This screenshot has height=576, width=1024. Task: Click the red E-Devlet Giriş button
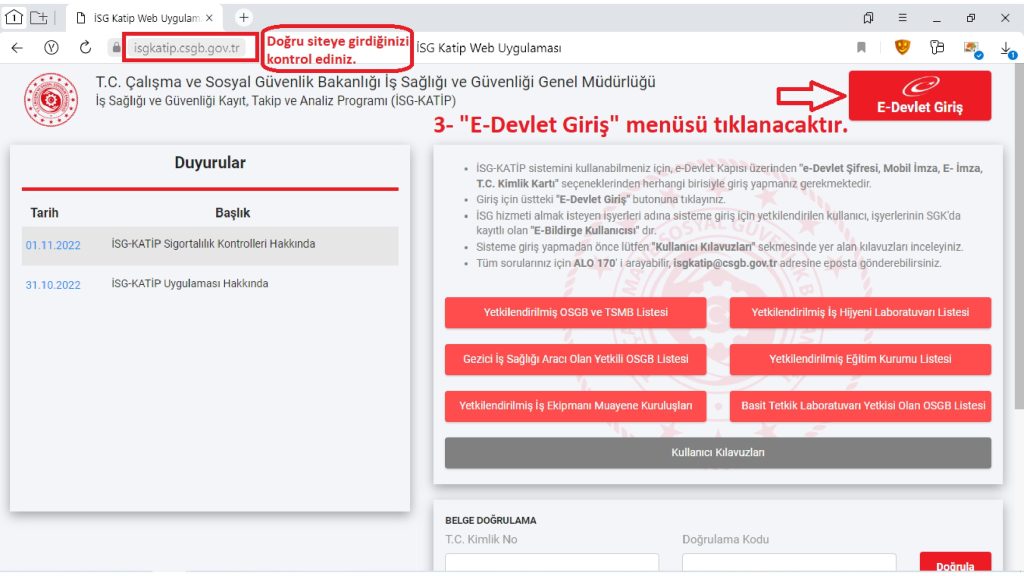point(919,96)
